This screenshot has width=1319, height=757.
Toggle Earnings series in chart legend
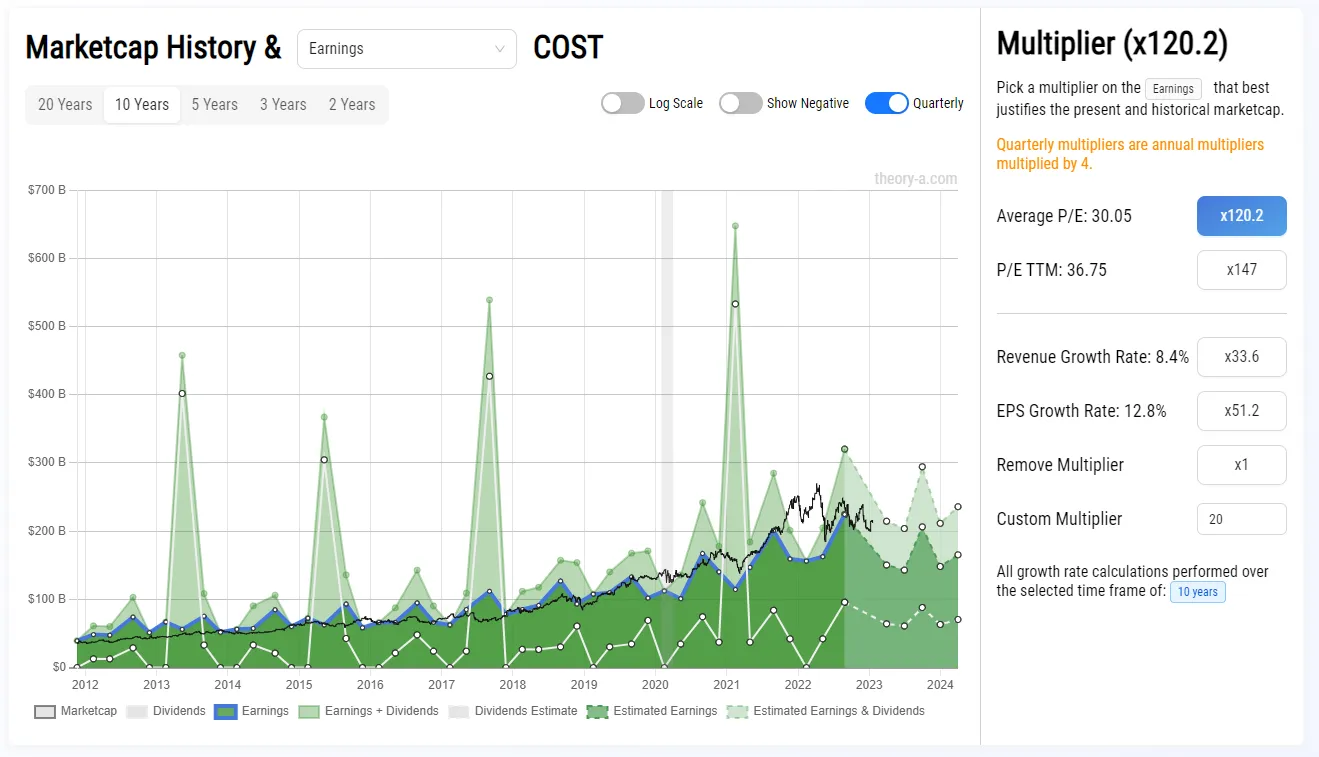coord(252,711)
